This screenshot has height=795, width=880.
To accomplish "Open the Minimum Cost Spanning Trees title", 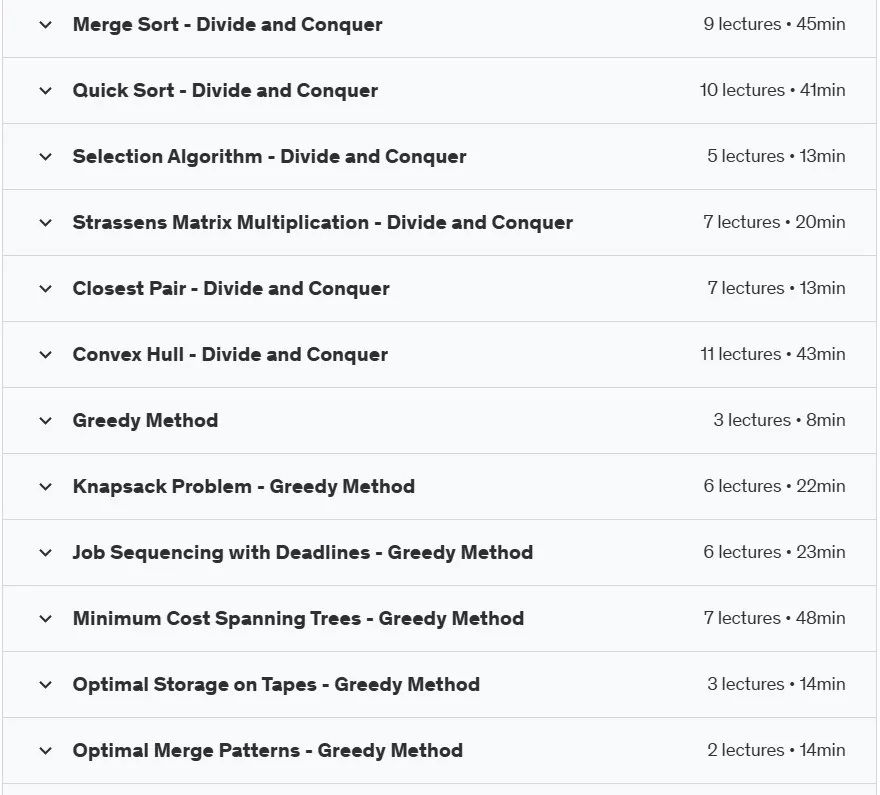I will pyautogui.click(x=298, y=618).
